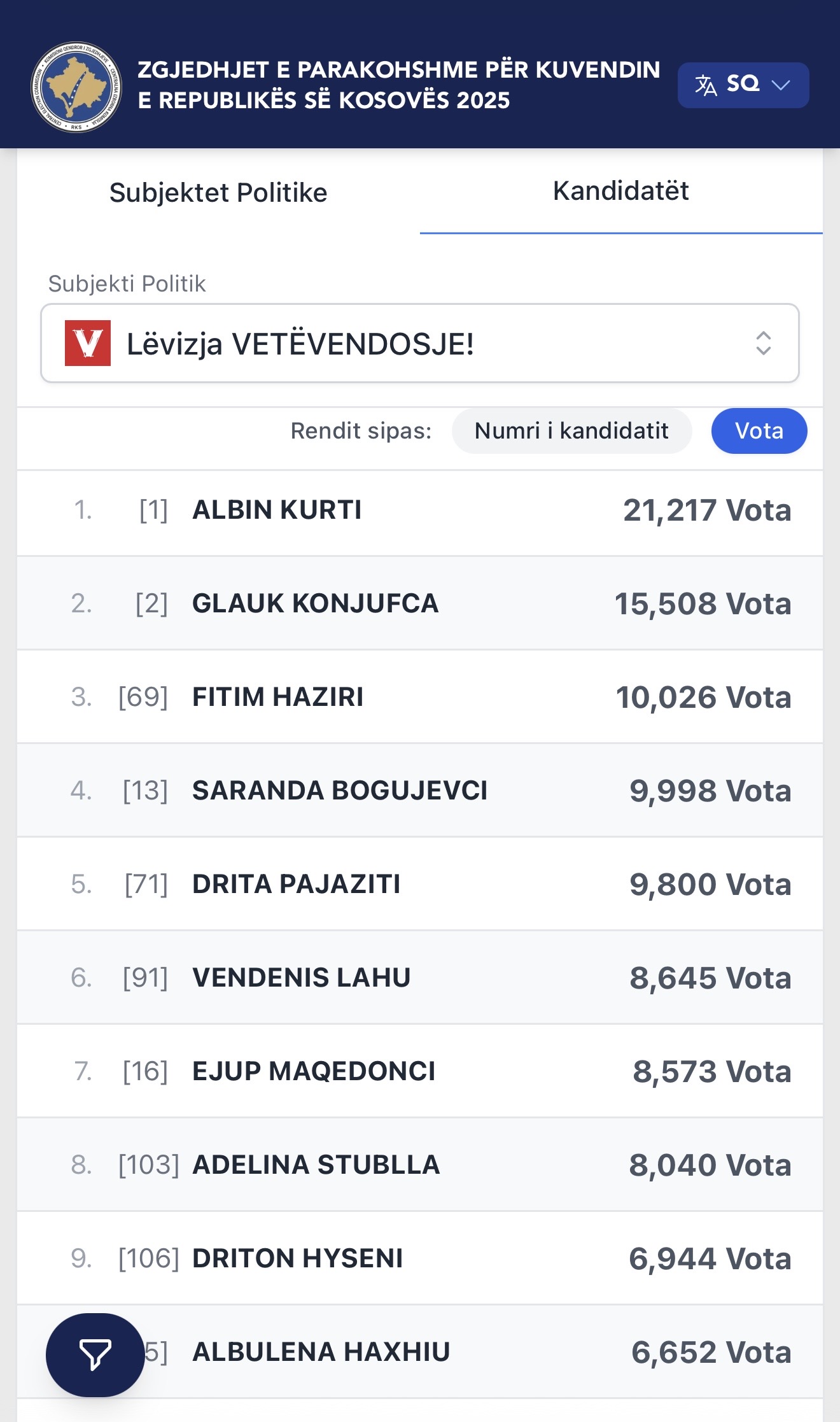Open the Subjekti Politik party dropdown
This screenshot has height=1422, width=840.
(420, 343)
